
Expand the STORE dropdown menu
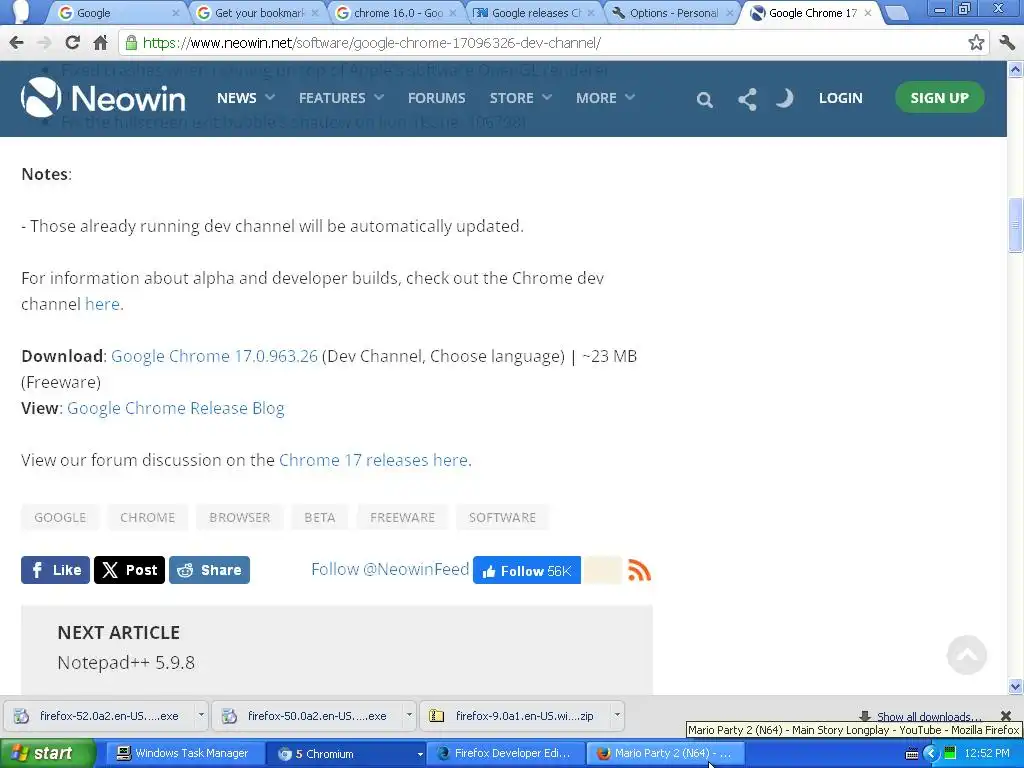click(520, 98)
